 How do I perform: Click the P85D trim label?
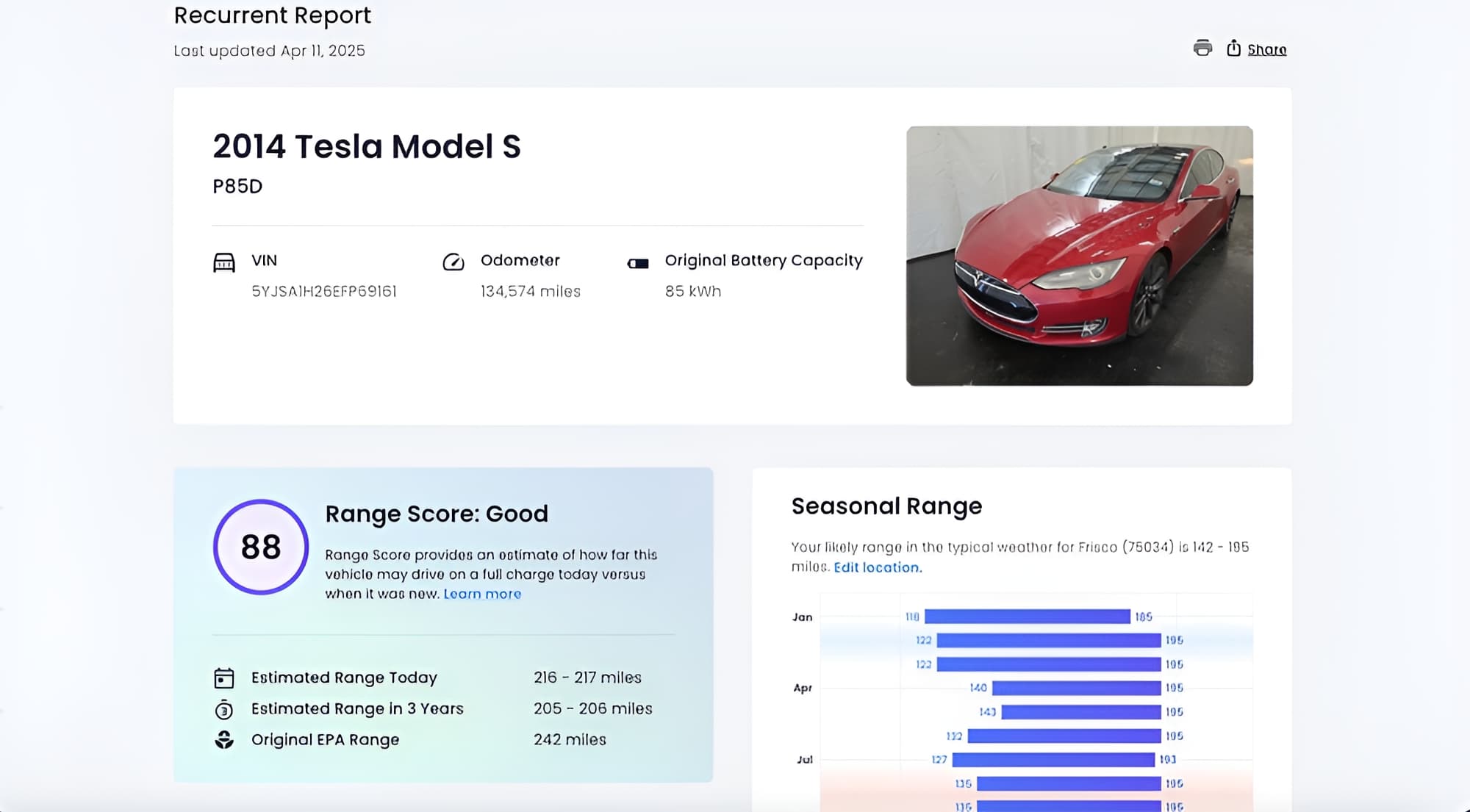click(237, 187)
